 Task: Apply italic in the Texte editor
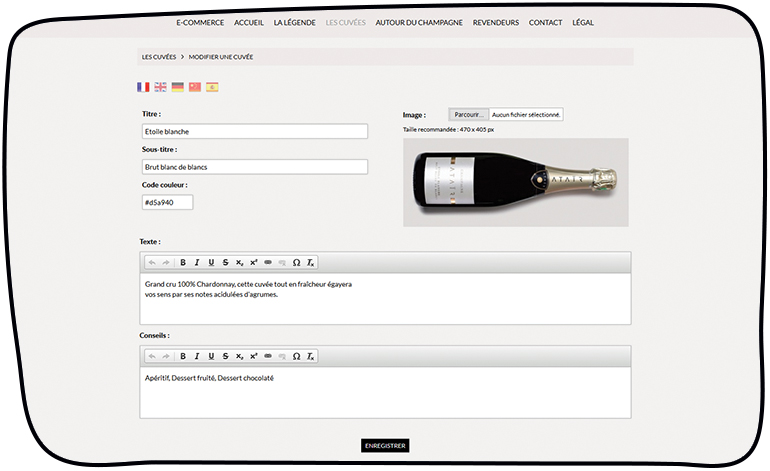click(197, 262)
